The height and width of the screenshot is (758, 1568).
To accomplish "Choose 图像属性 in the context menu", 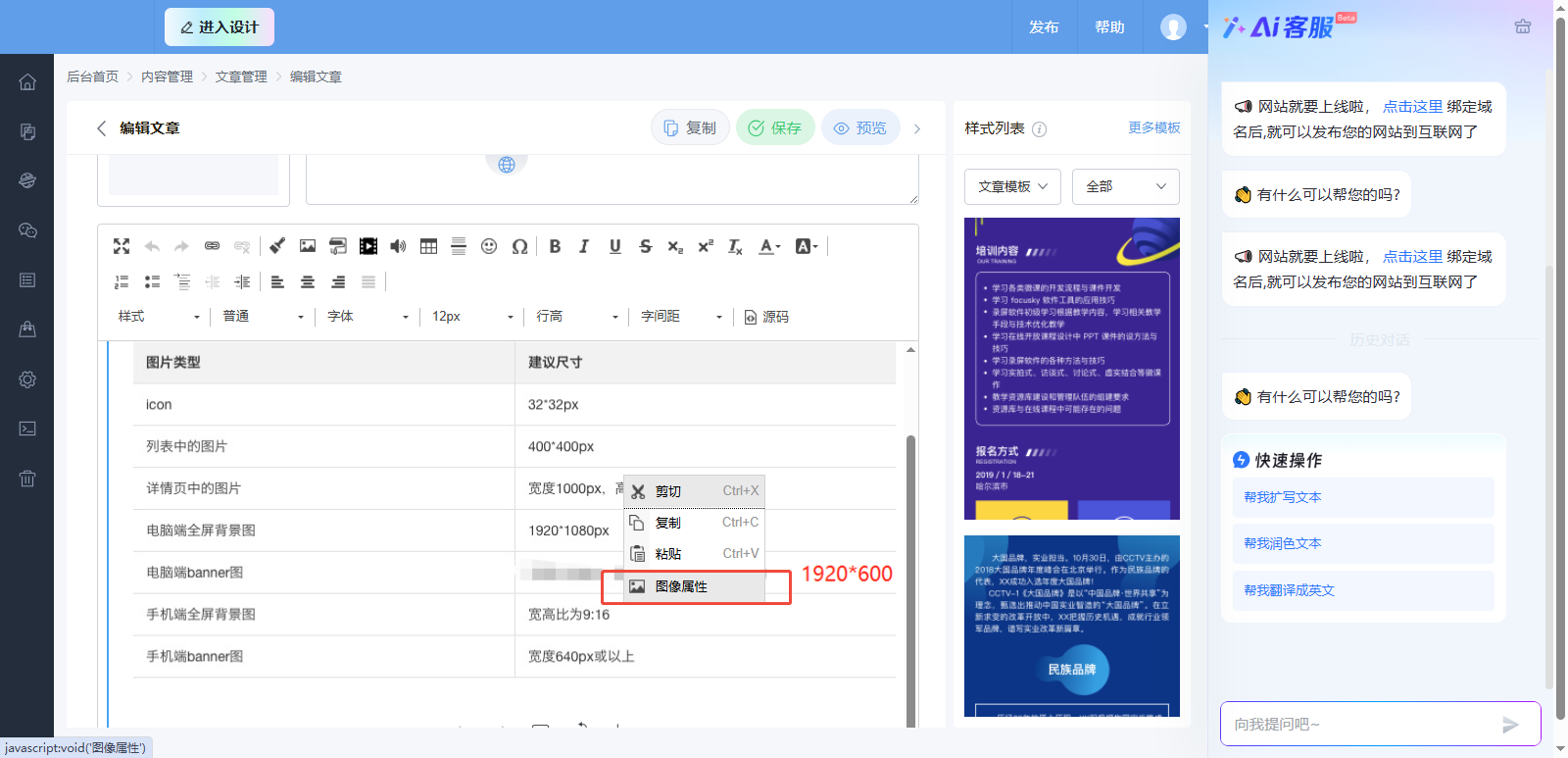I will click(695, 586).
